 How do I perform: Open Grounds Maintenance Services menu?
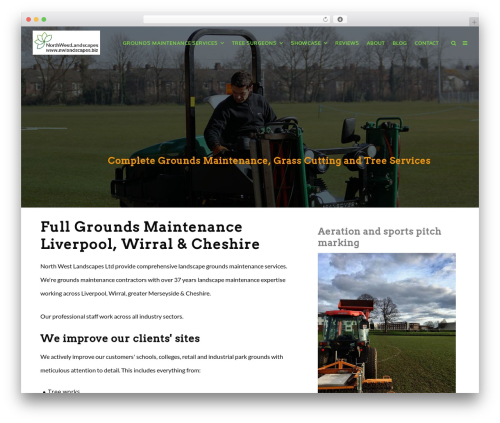(170, 43)
